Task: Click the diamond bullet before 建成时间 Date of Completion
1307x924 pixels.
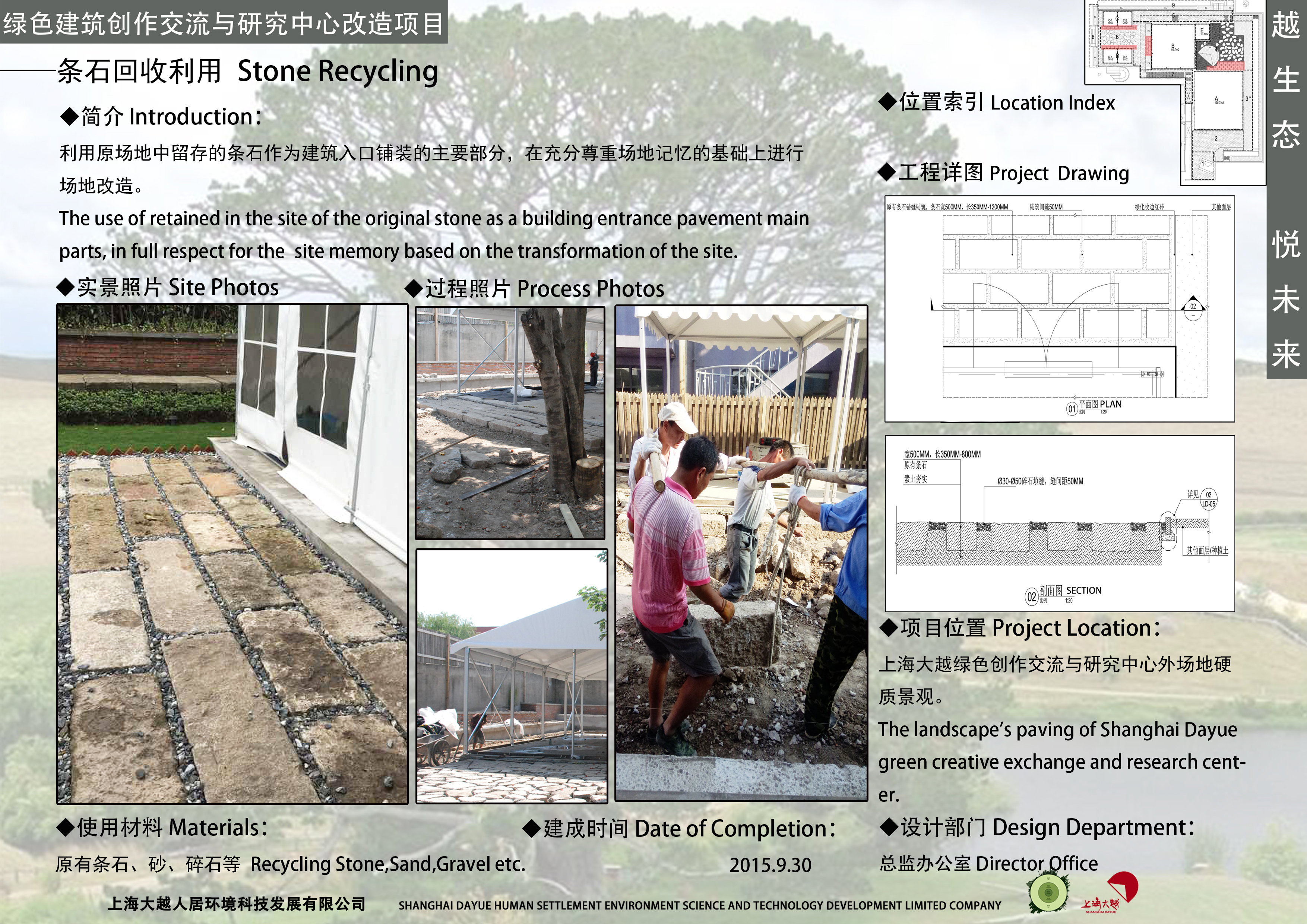Action: click(531, 828)
